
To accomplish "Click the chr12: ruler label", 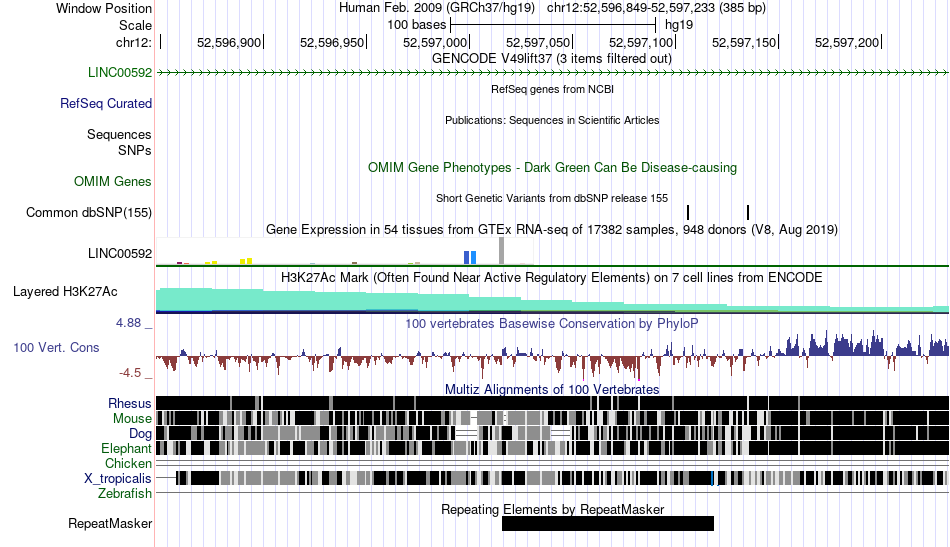I will [x=133, y=42].
